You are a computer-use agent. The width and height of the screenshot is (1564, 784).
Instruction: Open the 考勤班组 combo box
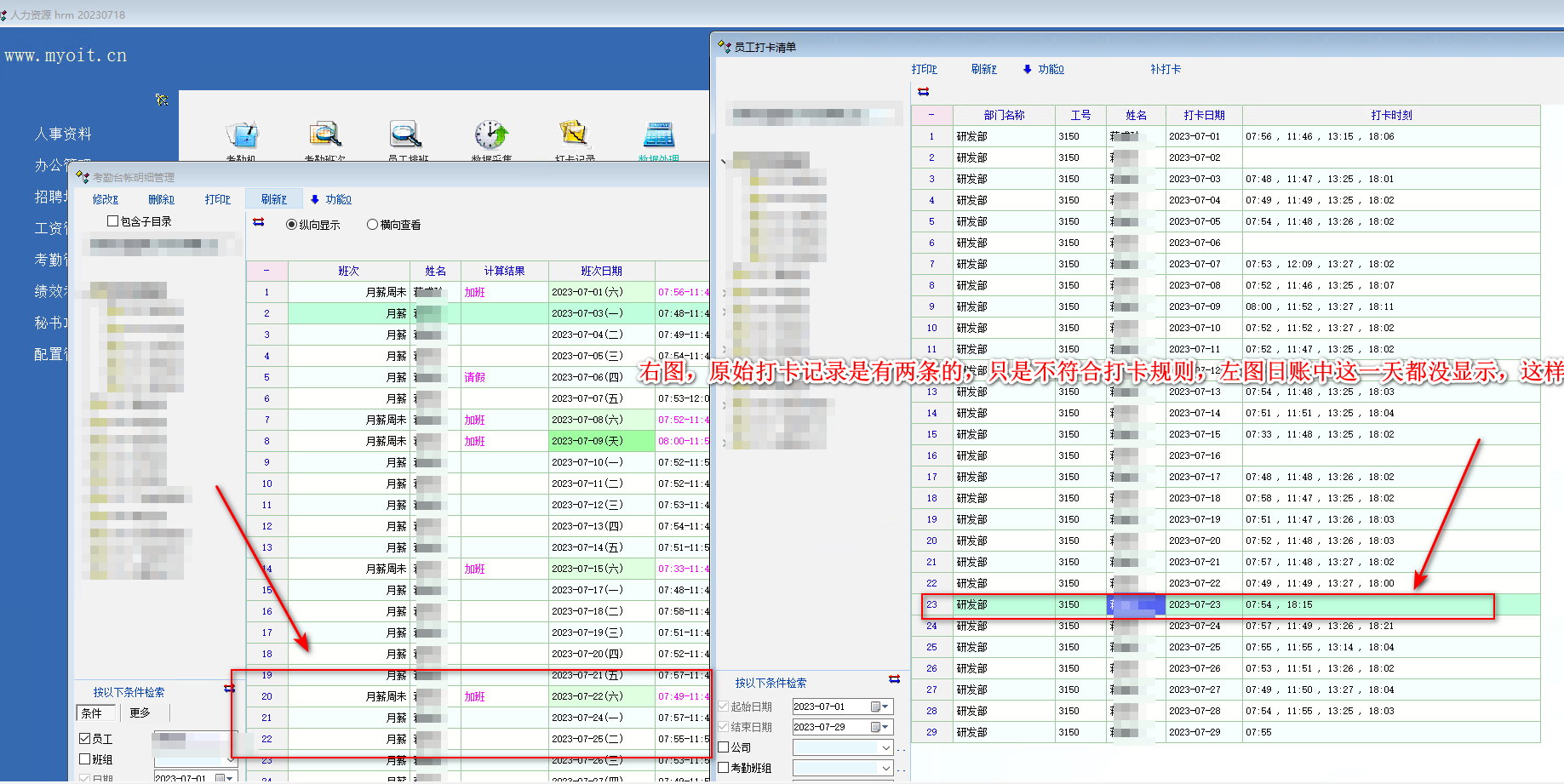pos(885,768)
